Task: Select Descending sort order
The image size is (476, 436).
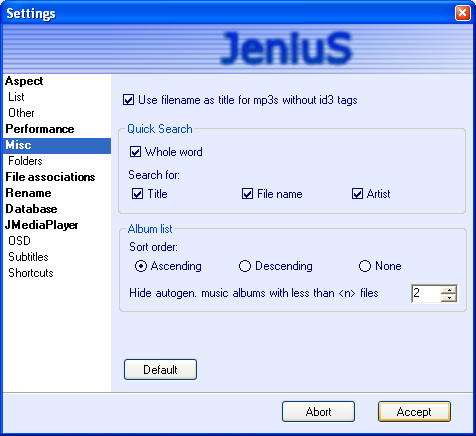Action: coord(245,266)
